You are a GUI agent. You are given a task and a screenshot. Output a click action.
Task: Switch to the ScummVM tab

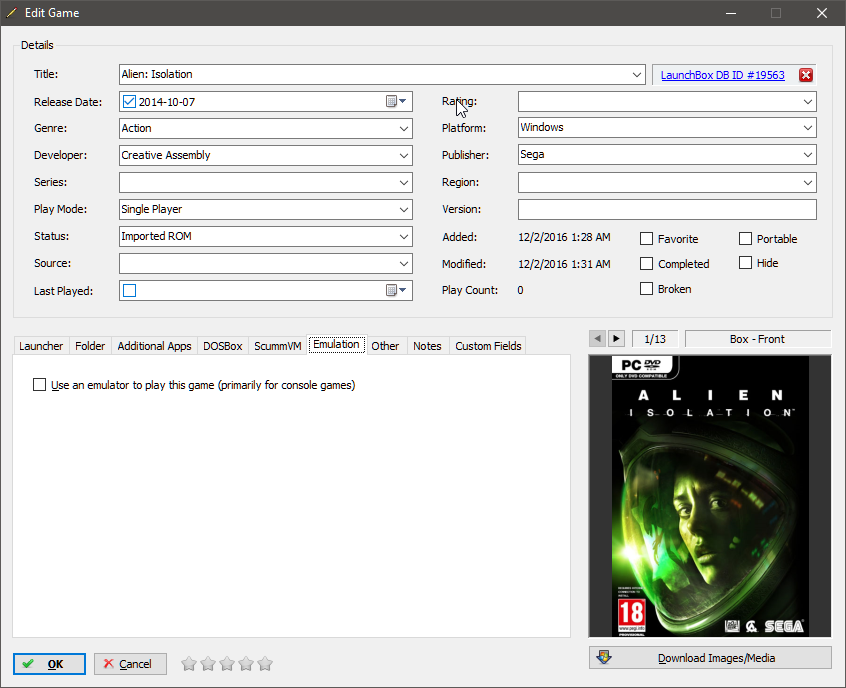(277, 346)
